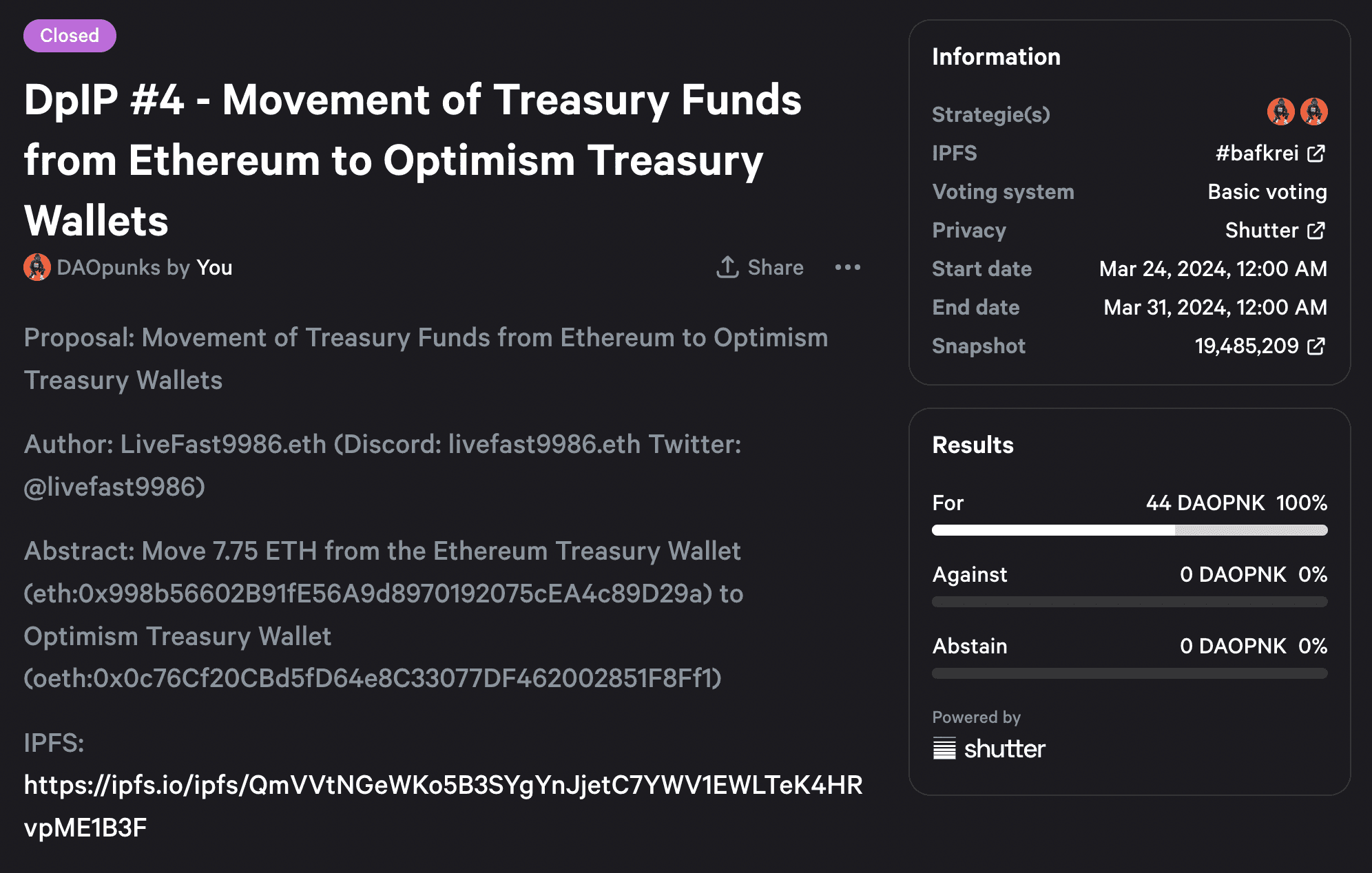The width and height of the screenshot is (1372, 873).
Task: Click the external link icon next to #bafkrei
Action: (x=1316, y=154)
